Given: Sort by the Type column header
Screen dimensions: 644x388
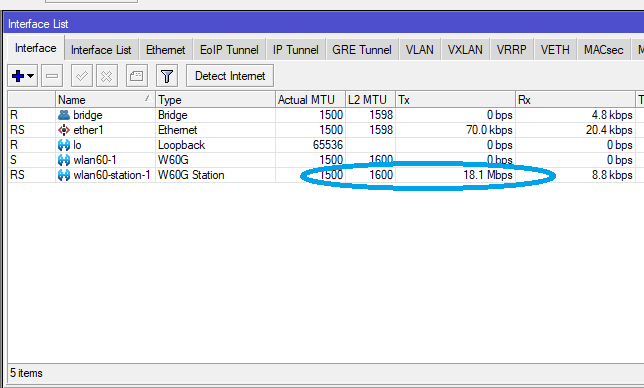Looking at the screenshot, I should 215,100.
